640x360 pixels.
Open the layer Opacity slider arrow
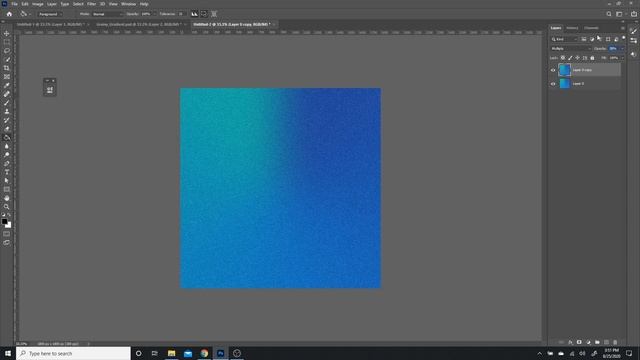click(622, 49)
